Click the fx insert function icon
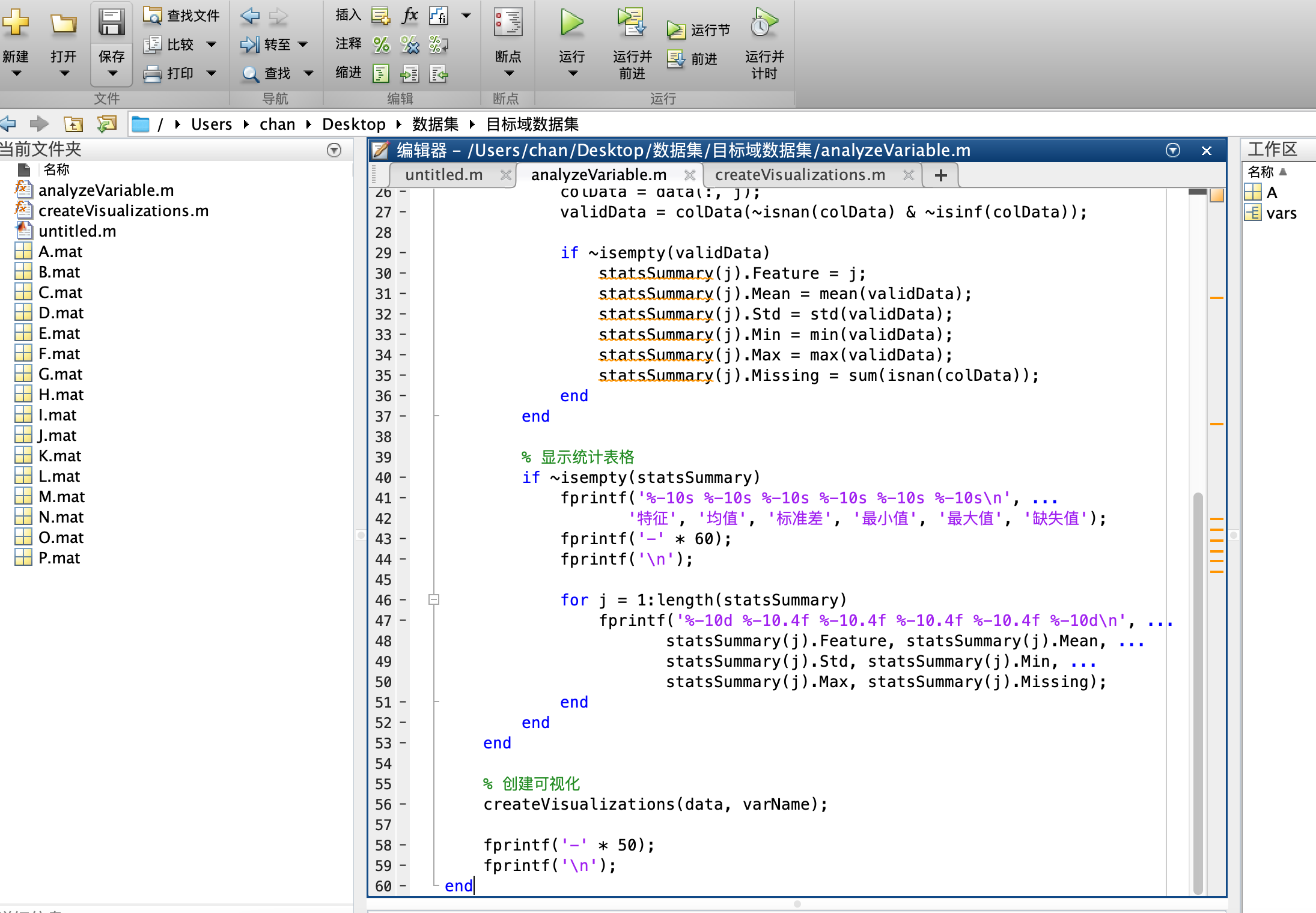 coord(410,15)
